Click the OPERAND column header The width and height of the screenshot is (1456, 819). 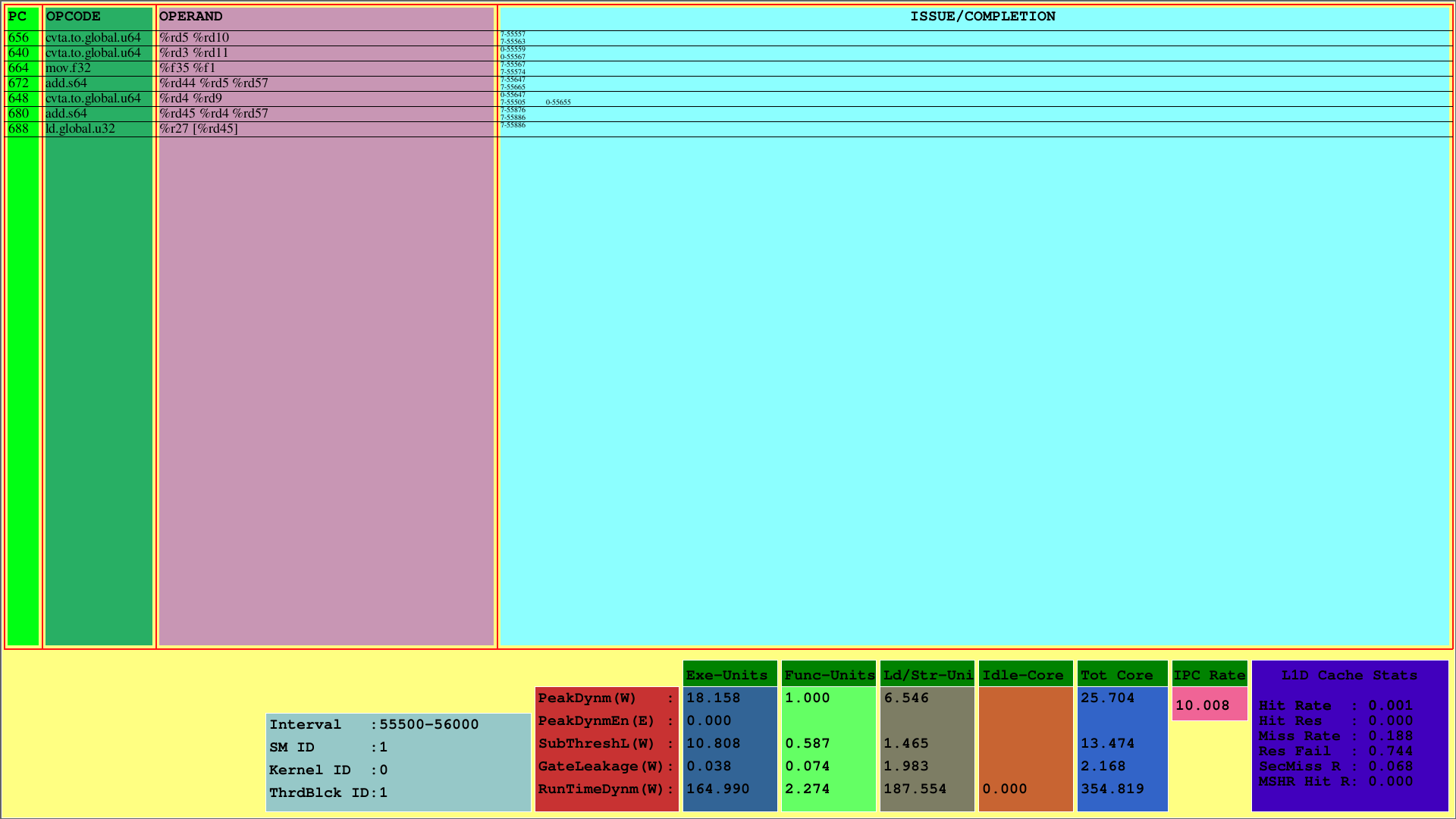click(x=188, y=16)
